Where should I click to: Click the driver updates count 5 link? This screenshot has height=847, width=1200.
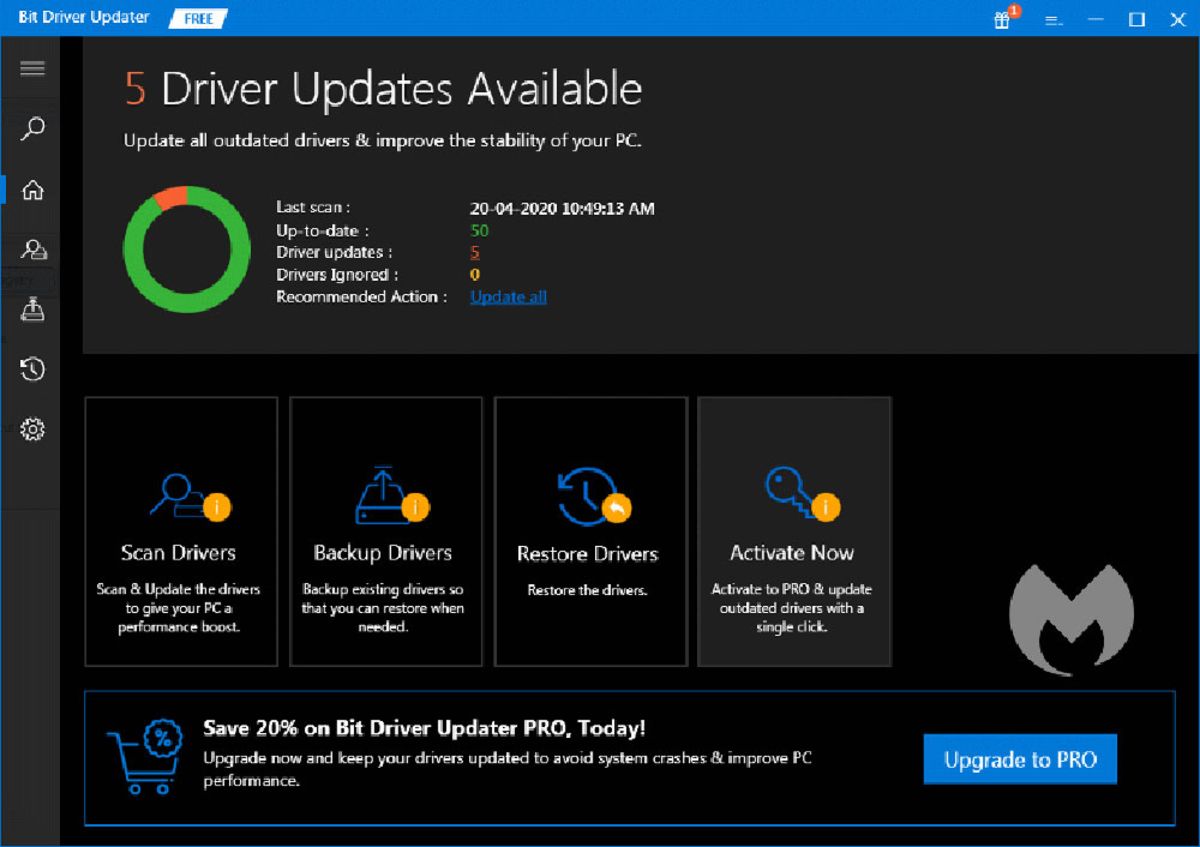point(475,253)
